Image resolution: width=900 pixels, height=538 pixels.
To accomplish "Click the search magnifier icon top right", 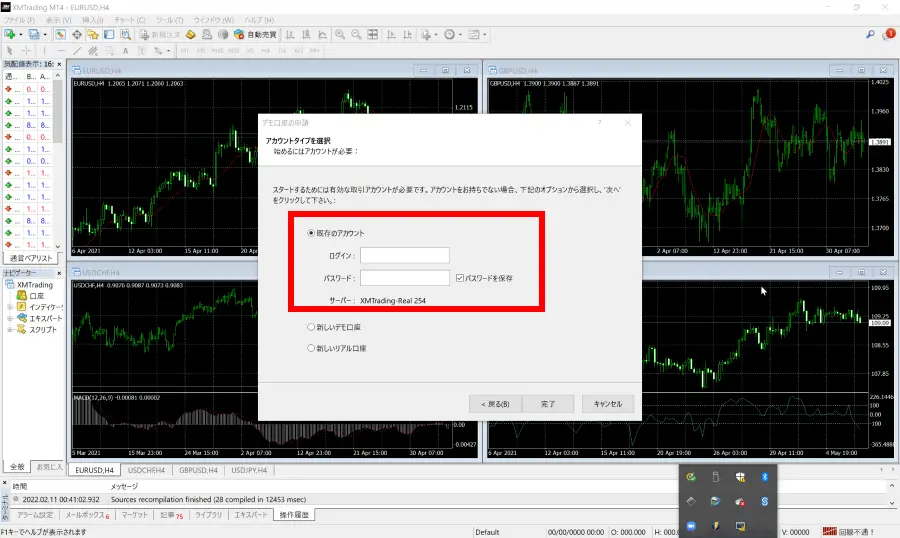I will click(870, 34).
